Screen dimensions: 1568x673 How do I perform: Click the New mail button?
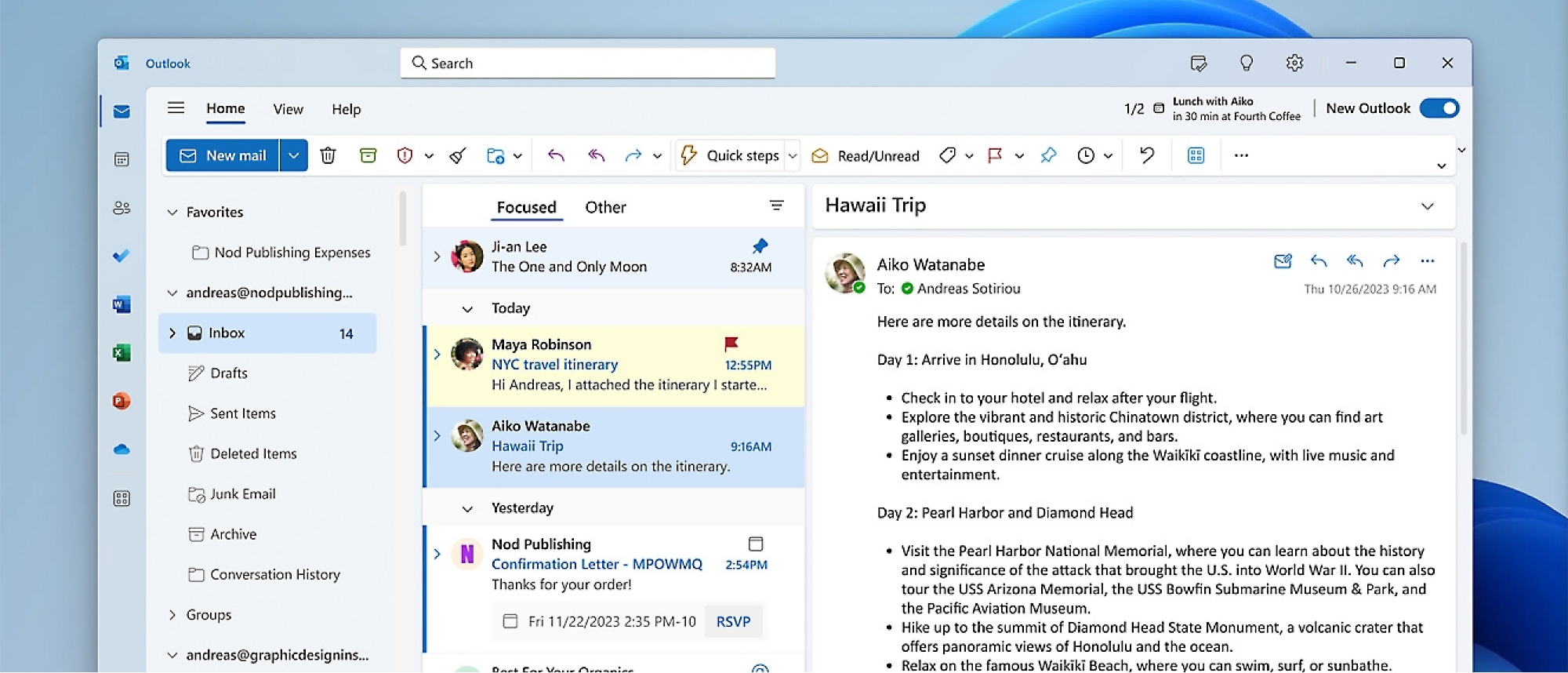(x=223, y=155)
